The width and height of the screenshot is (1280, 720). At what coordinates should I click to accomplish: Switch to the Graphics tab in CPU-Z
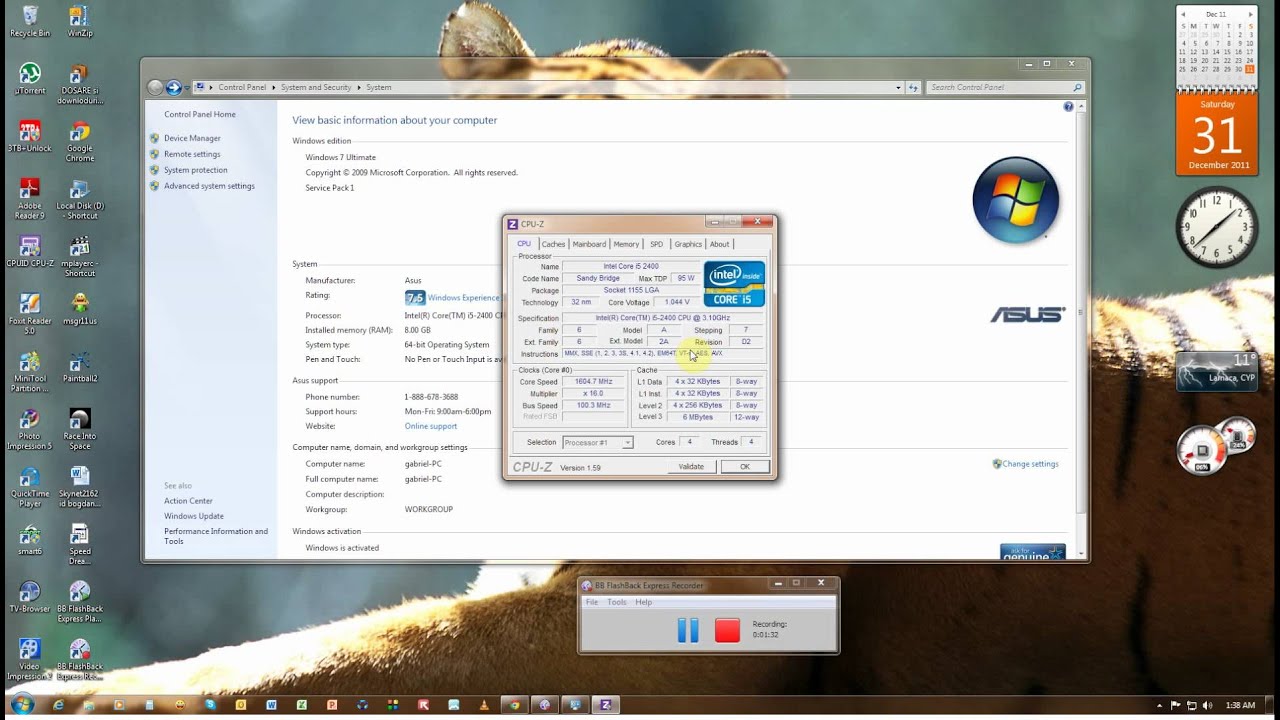click(x=688, y=244)
